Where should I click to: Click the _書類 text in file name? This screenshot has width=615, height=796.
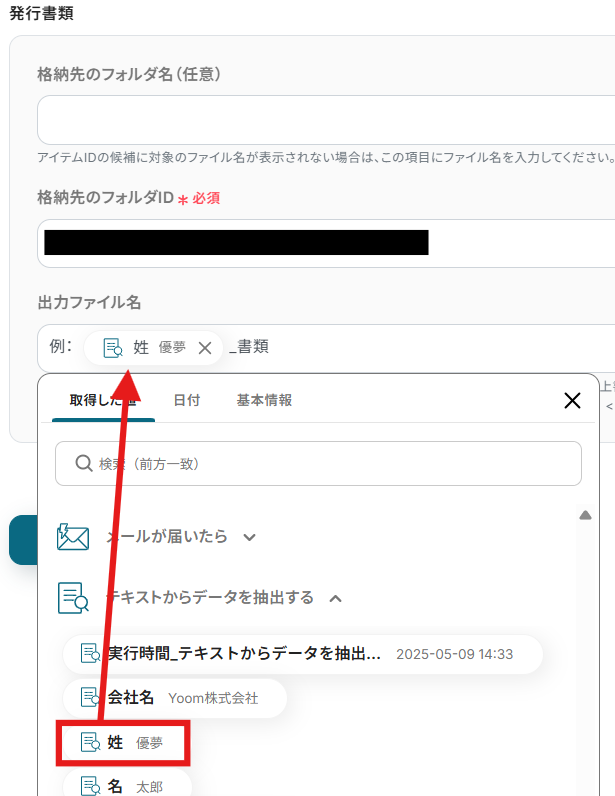tap(249, 347)
